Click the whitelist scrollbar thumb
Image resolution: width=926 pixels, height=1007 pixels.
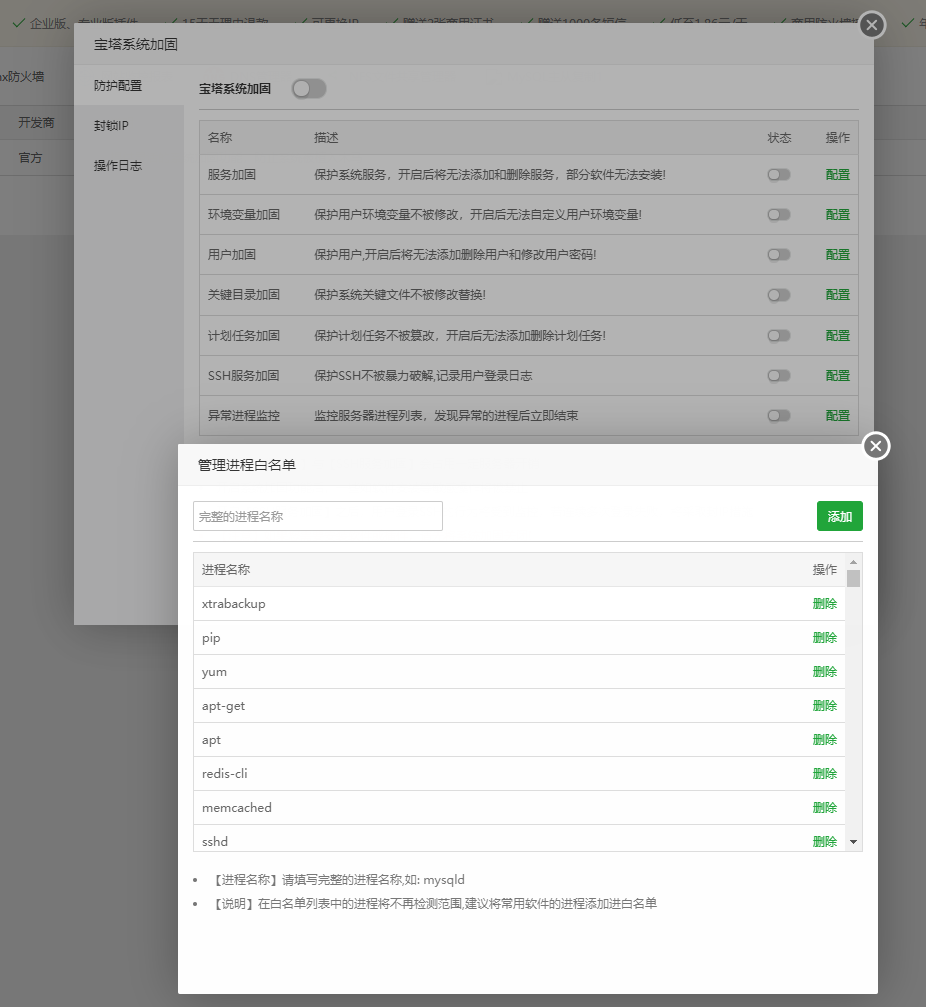tap(853, 578)
